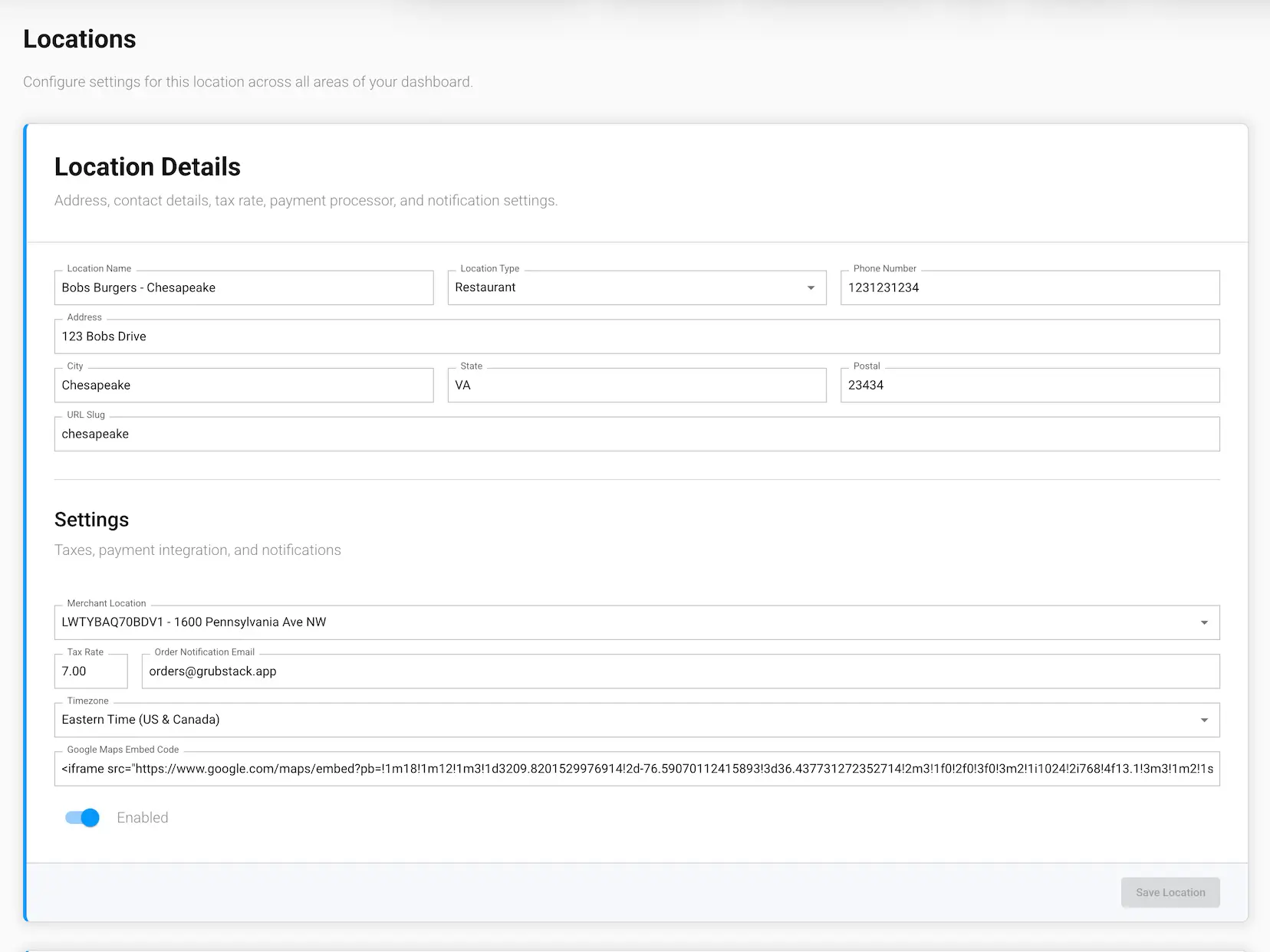The width and height of the screenshot is (1270, 952).
Task: Click the Postal code field
Action: [1030, 386]
